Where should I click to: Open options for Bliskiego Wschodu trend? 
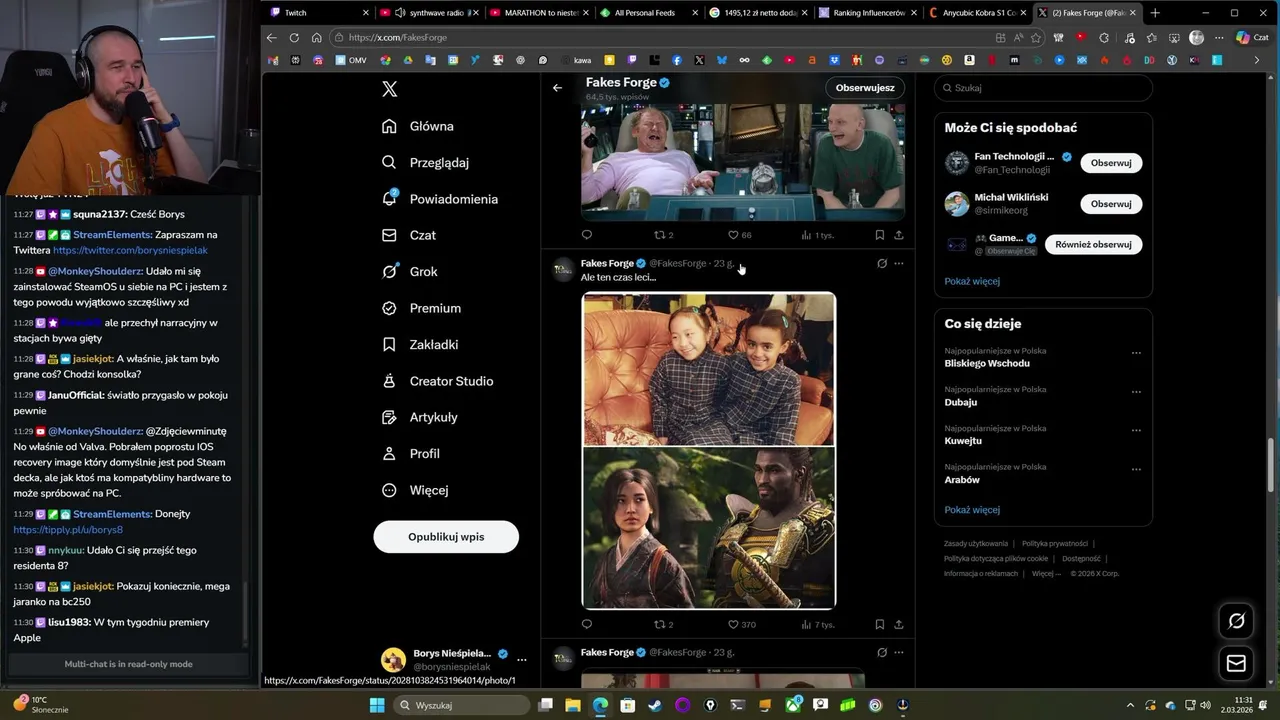pos(1136,353)
